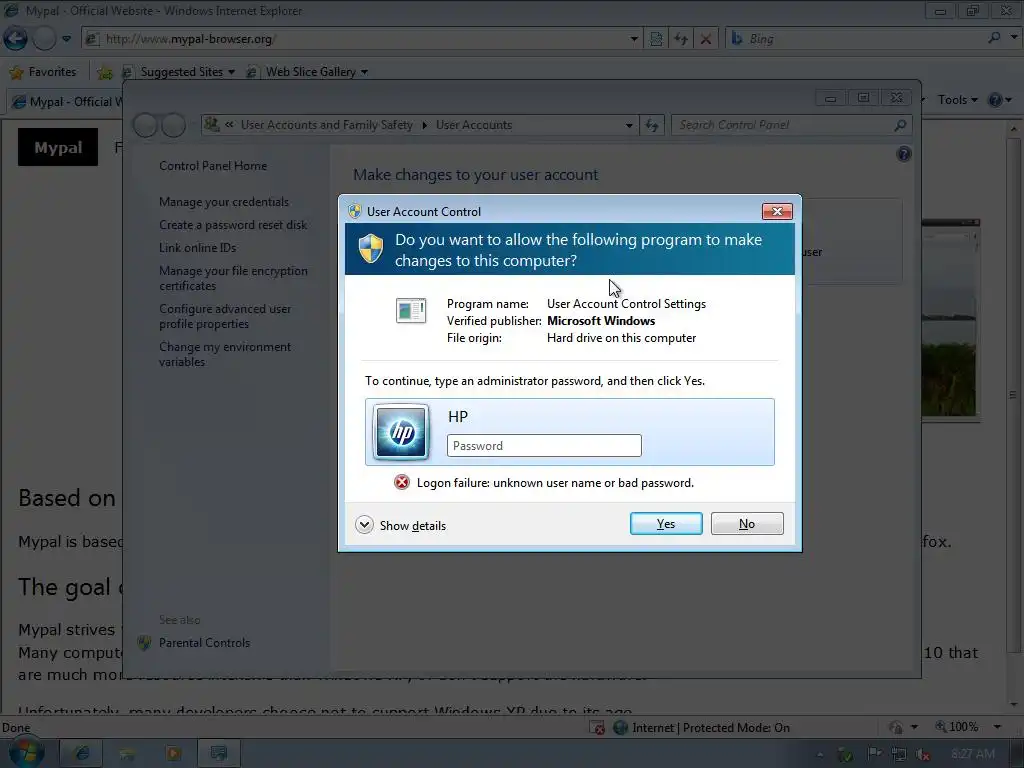Click Control Panel back navigation button

click(145, 125)
